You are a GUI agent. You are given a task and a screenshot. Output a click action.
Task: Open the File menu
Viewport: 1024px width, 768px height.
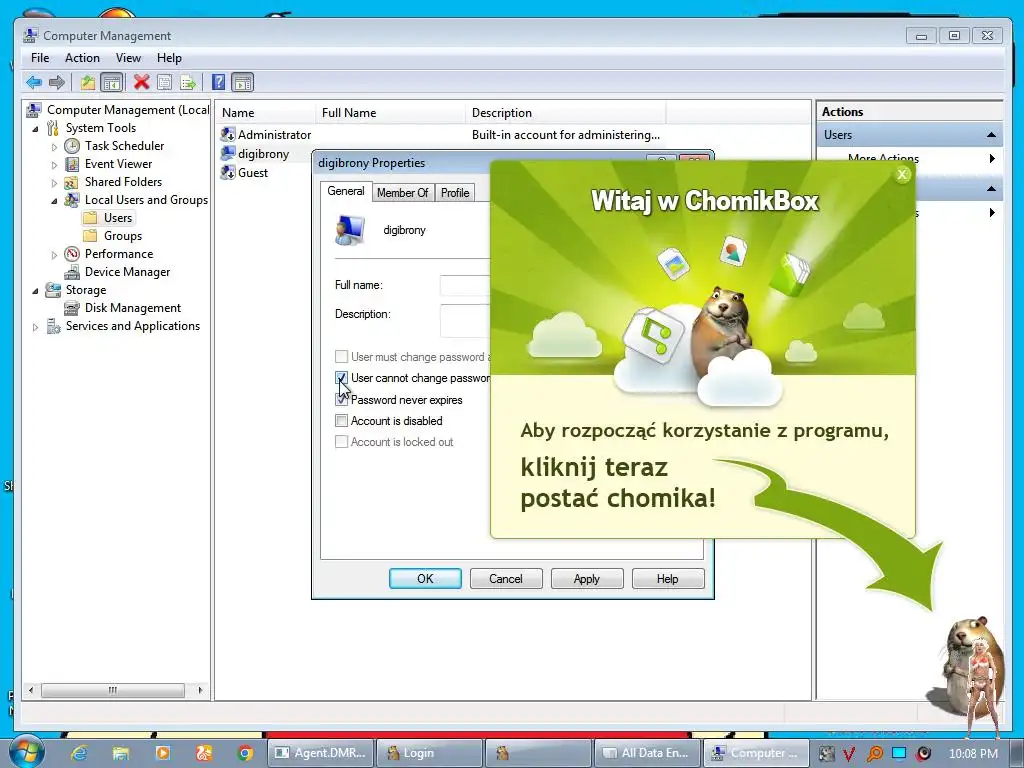click(x=40, y=58)
